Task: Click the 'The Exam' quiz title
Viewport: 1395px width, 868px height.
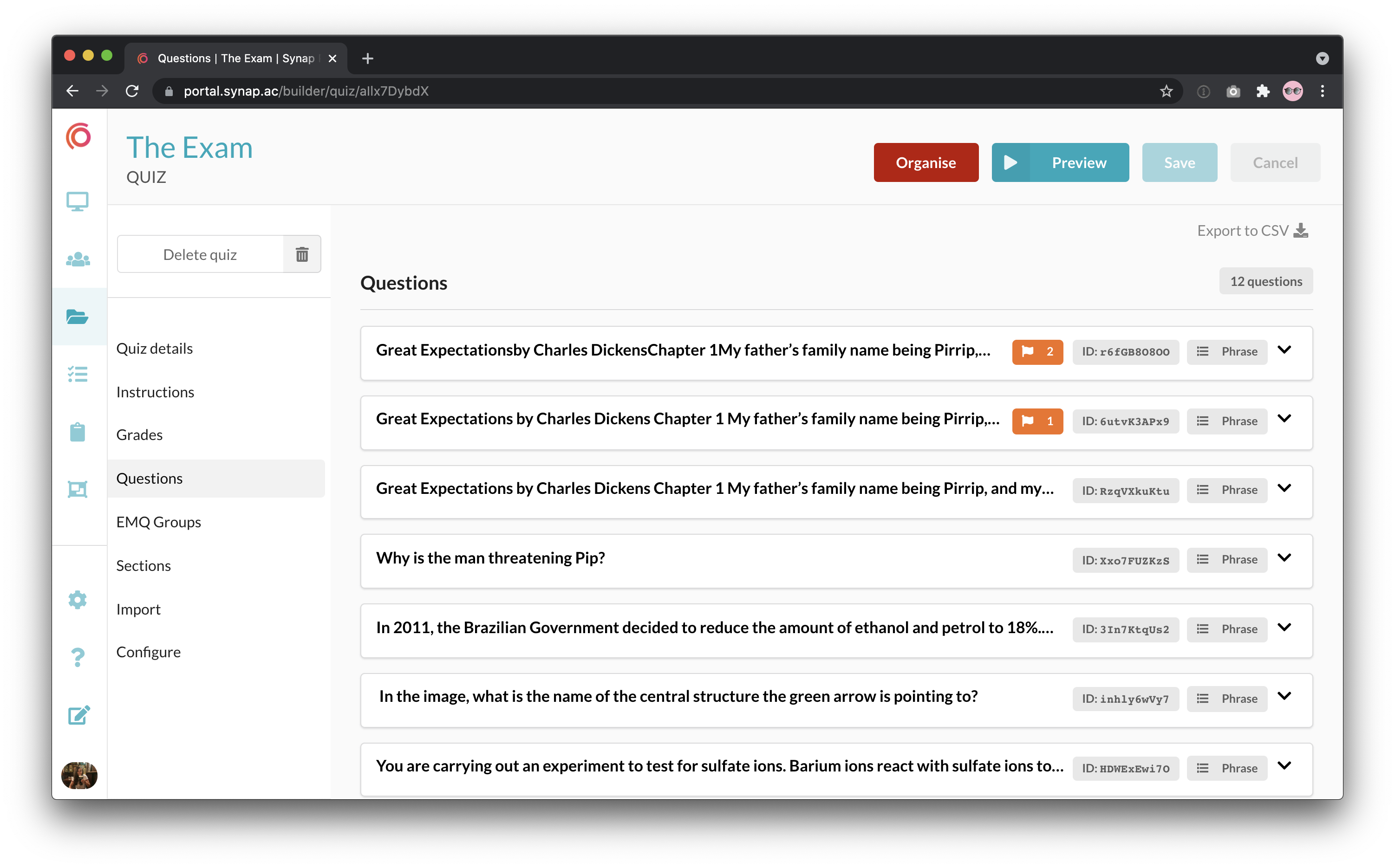Action: point(189,148)
